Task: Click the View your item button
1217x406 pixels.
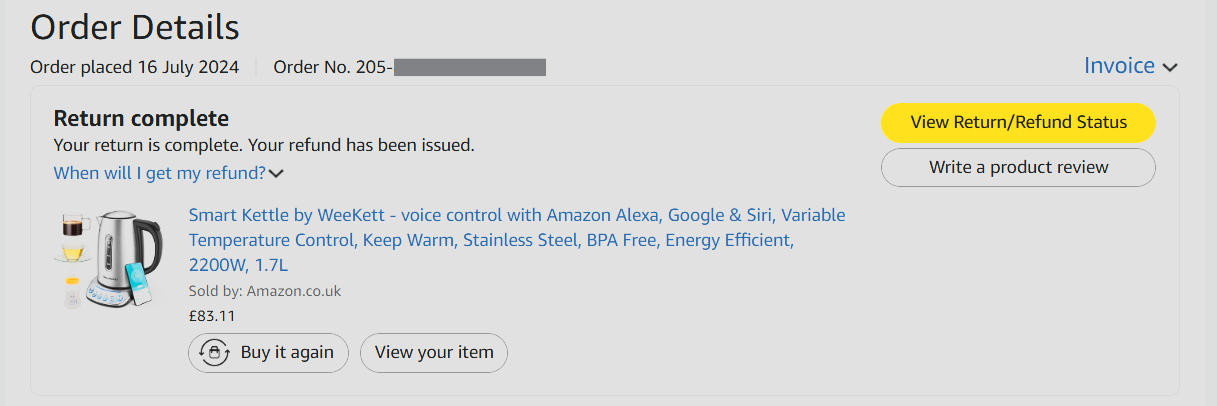Action: click(x=434, y=353)
